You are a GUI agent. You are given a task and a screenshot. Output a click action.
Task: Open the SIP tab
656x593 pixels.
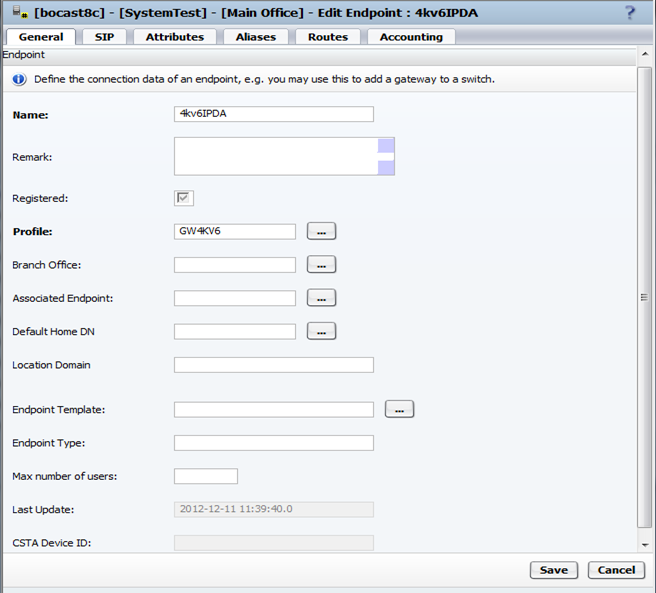pyautogui.click(x=104, y=37)
